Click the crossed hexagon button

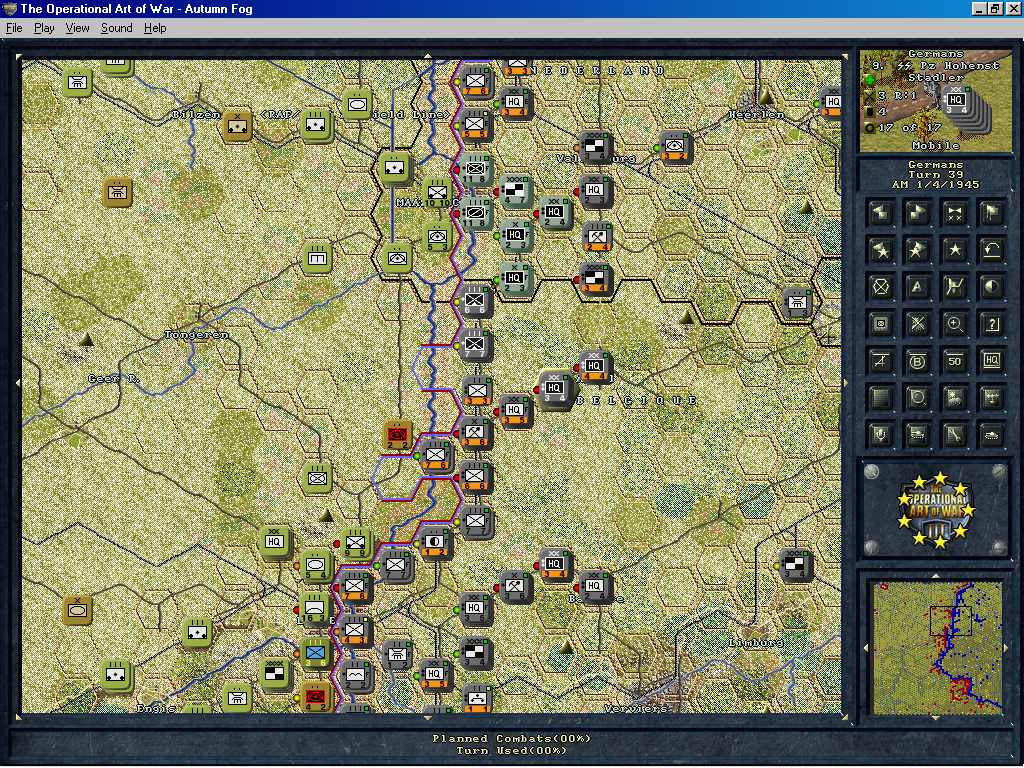tap(880, 287)
